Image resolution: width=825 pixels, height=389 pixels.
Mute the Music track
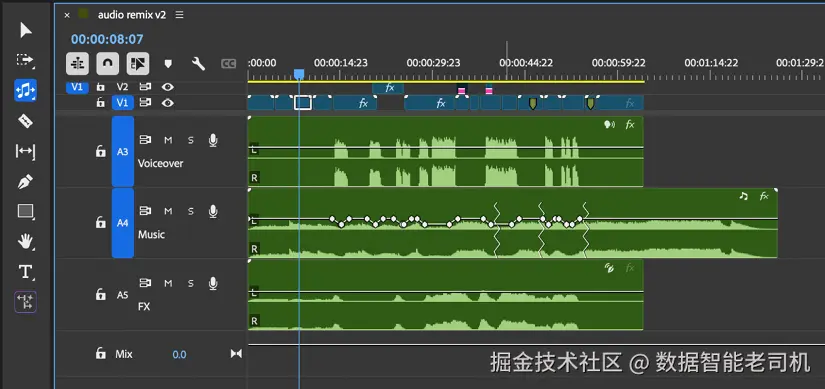coord(168,211)
